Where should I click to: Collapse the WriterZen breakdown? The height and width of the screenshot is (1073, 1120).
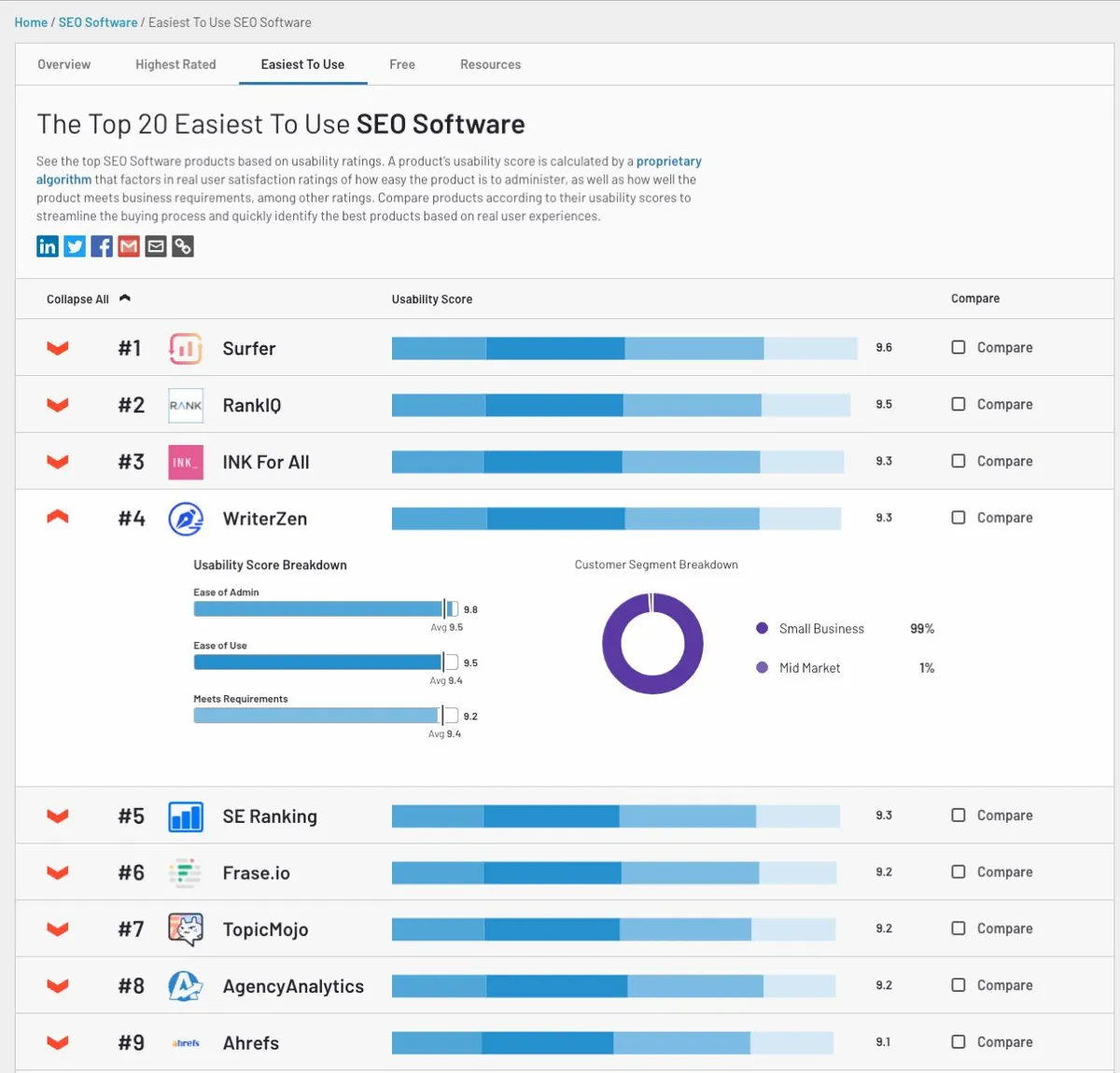click(x=58, y=517)
